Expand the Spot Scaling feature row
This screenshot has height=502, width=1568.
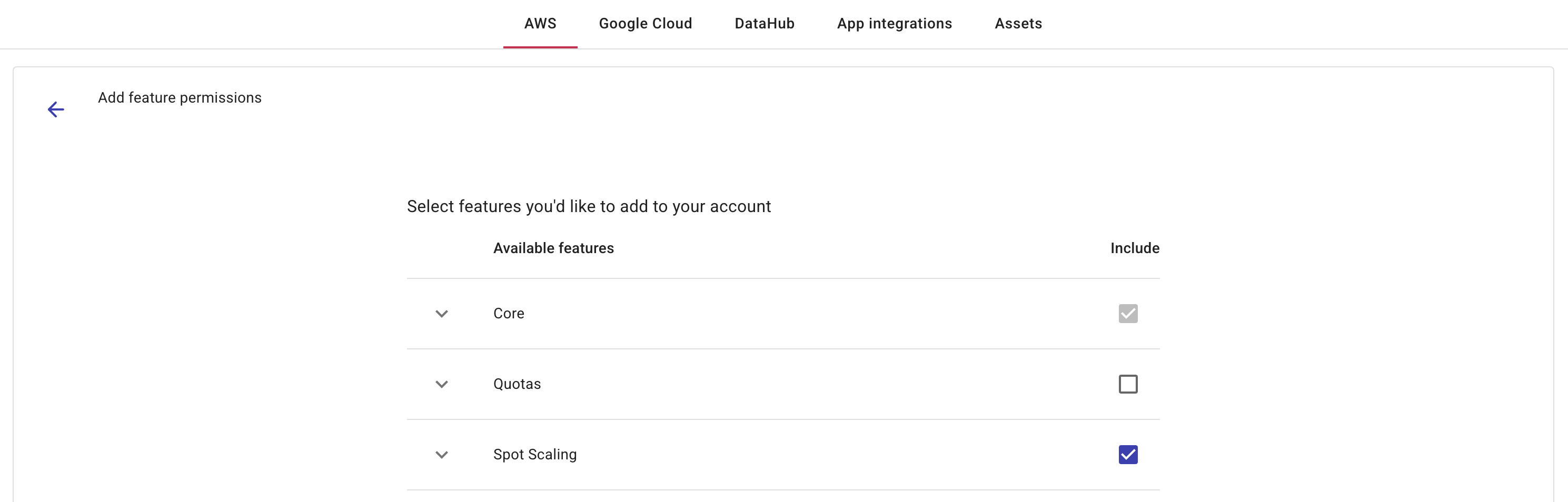coord(442,455)
